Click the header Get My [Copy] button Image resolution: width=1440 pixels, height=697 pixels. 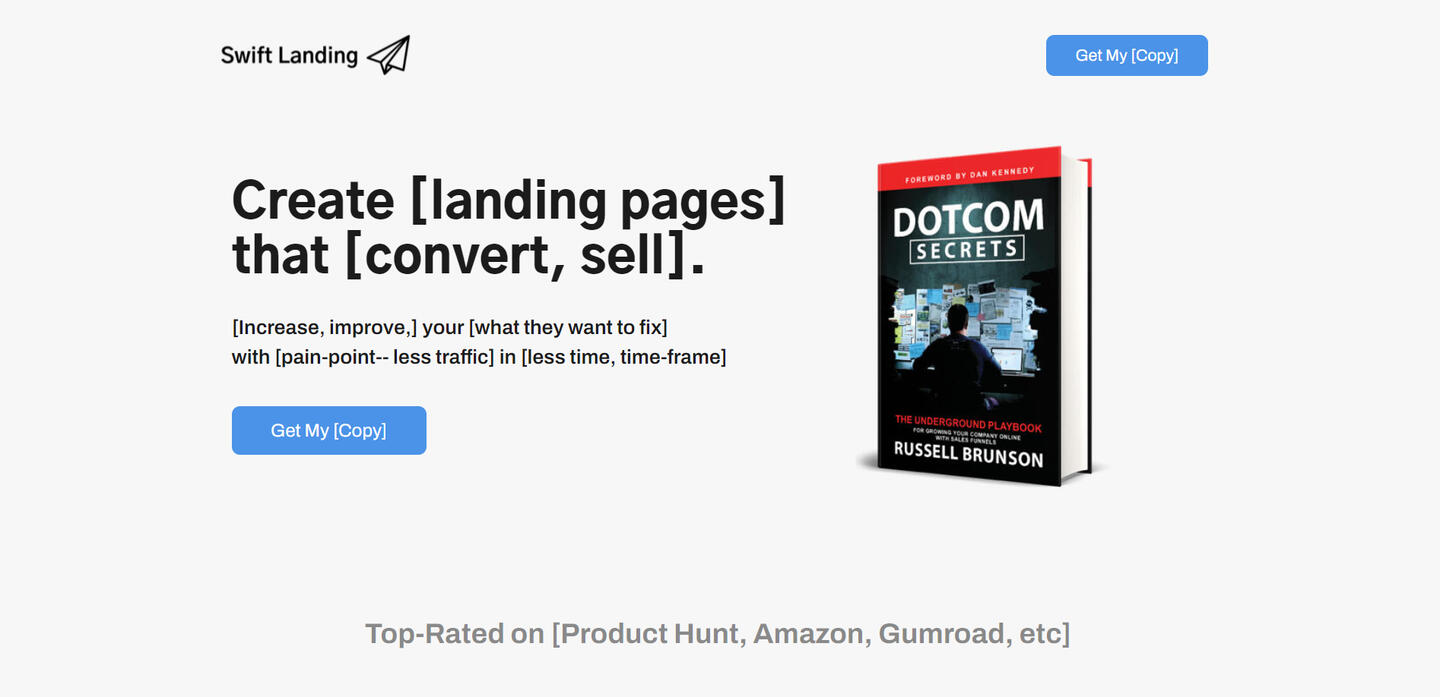(1127, 55)
